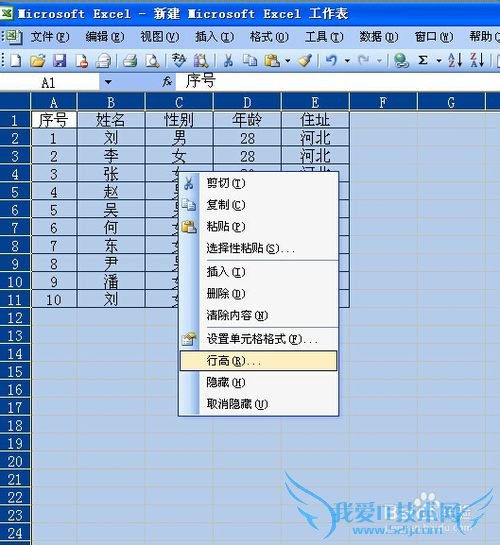Choose 选择性粘贴(S)... in the context menu
Screen dimensions: 500x545
pyautogui.click(x=259, y=248)
